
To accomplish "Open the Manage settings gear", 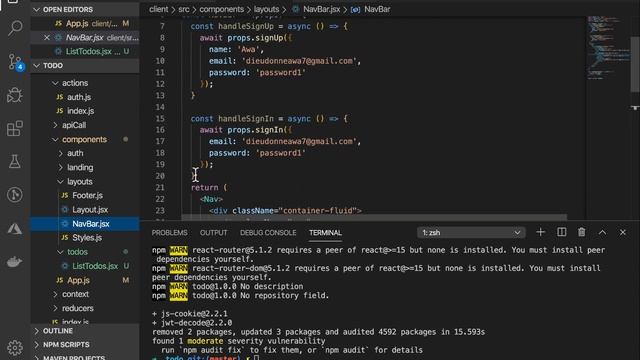I will (15, 347).
